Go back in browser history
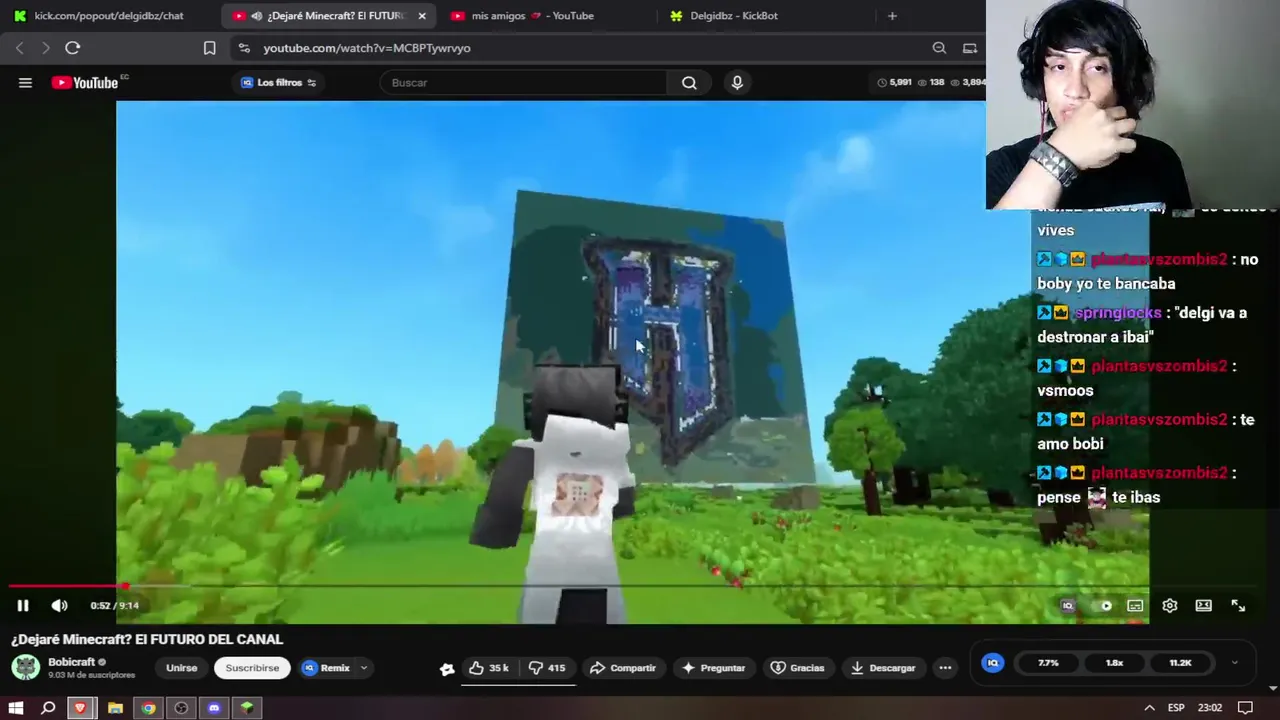Image resolution: width=1280 pixels, height=720 pixels. (19, 48)
